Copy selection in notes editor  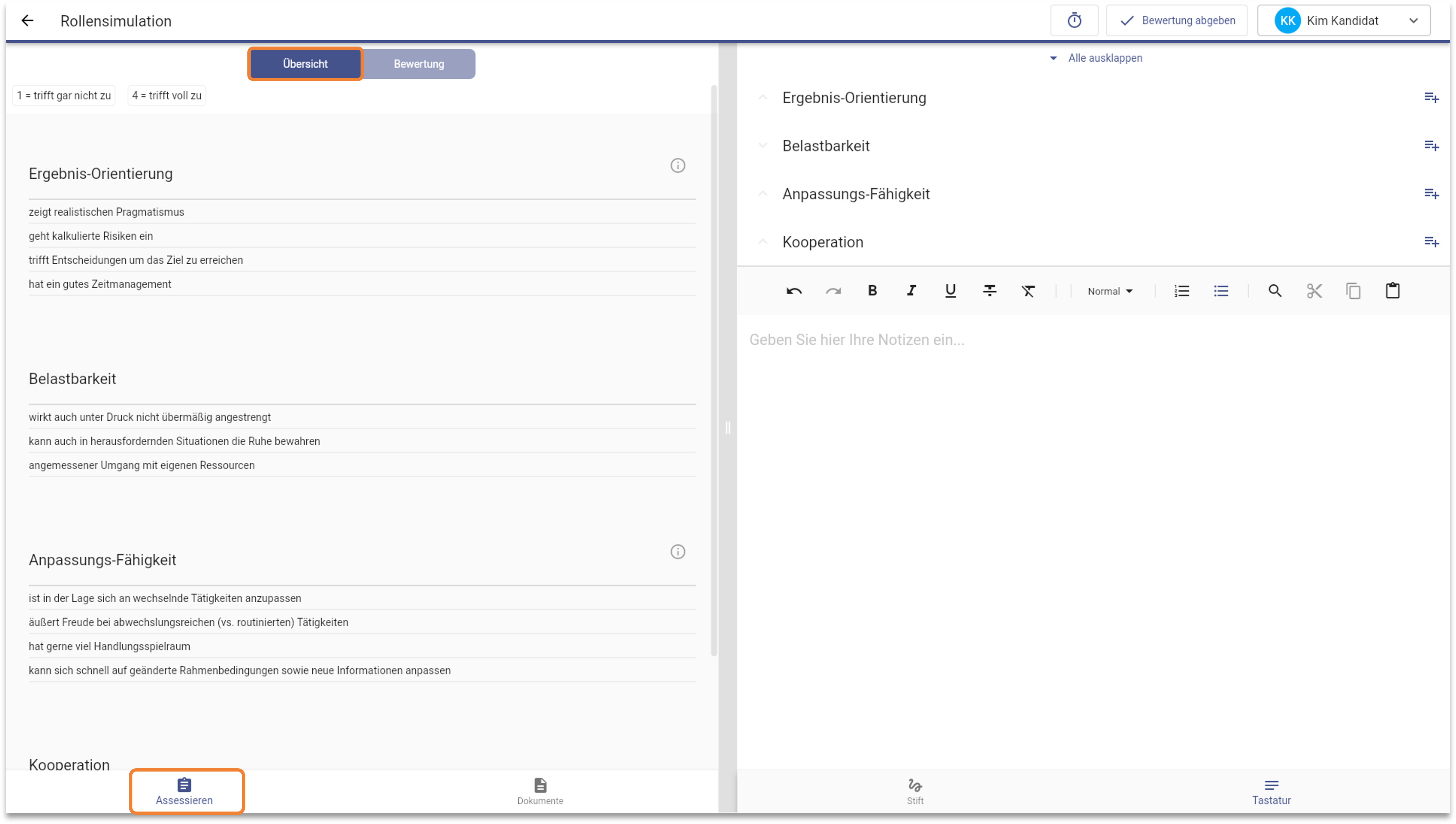click(1353, 291)
